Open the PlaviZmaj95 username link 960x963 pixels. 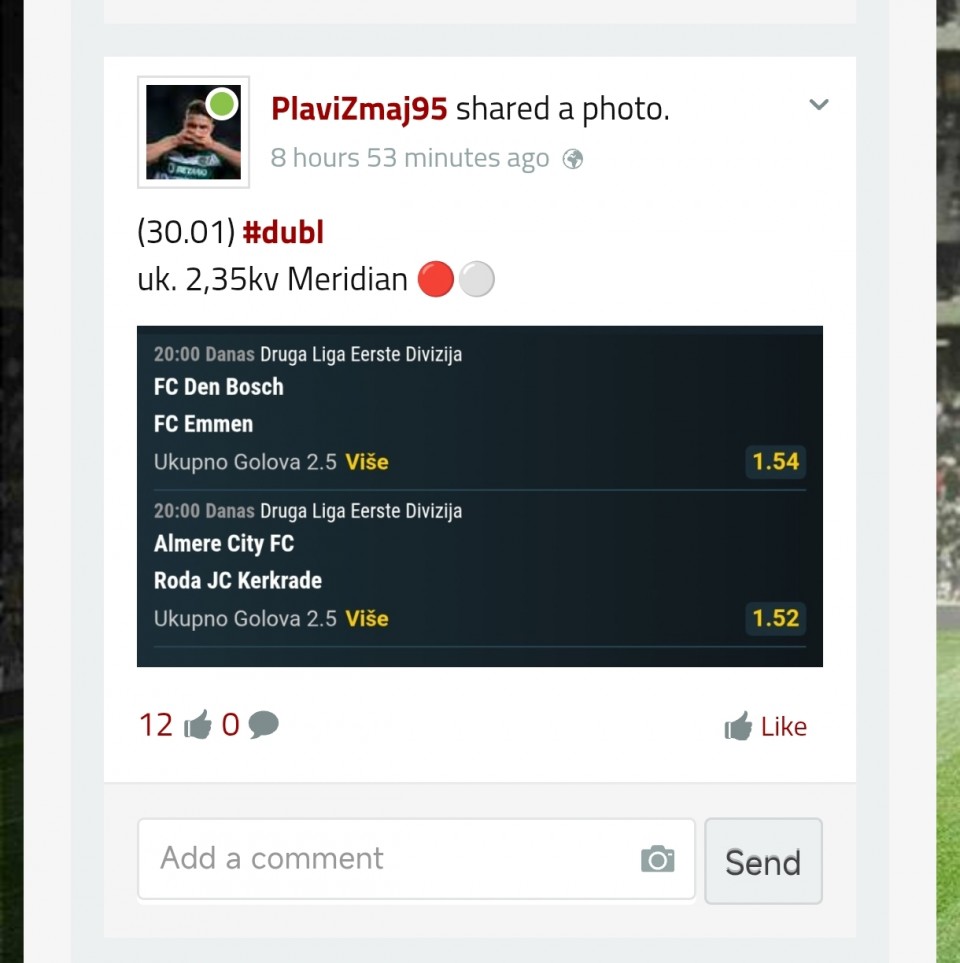pos(359,109)
